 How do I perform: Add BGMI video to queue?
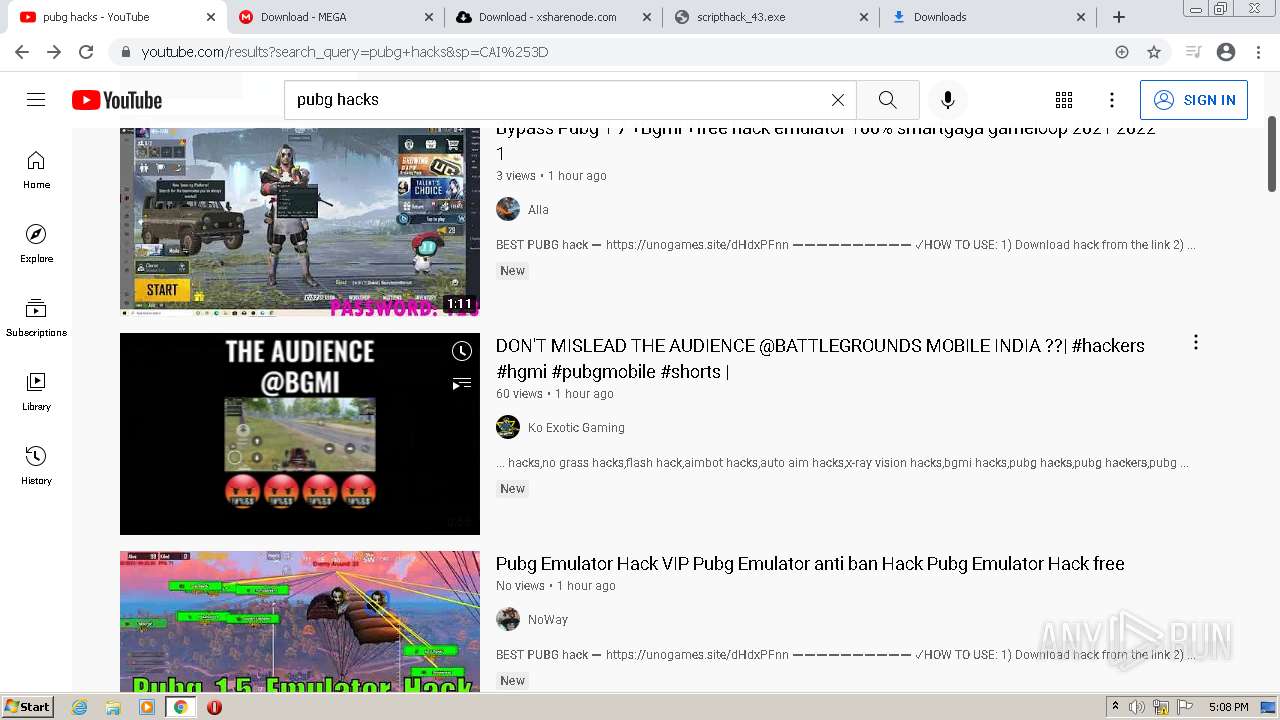461,383
